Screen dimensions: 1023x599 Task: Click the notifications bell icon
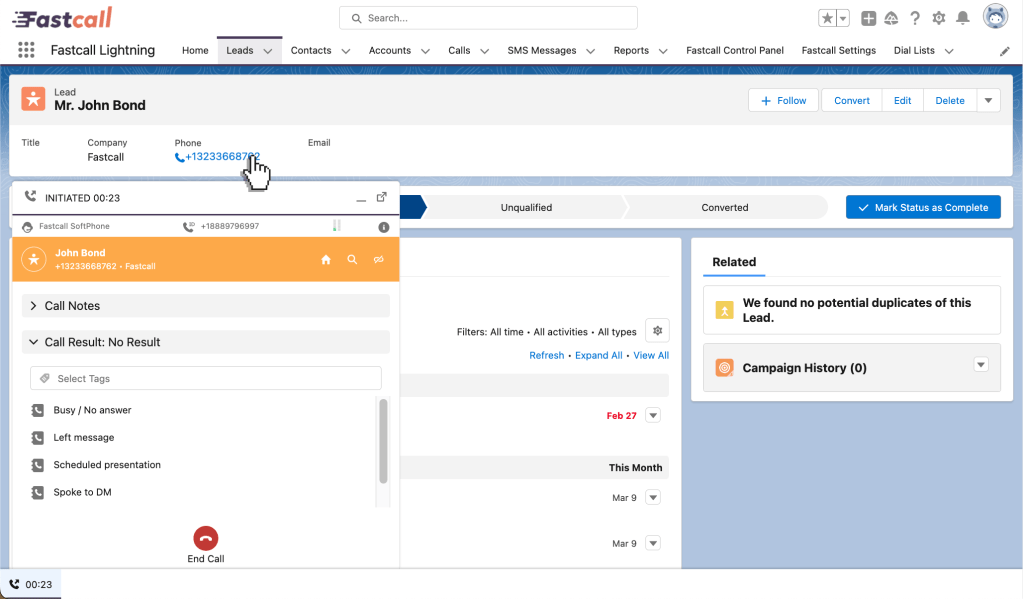coord(963,18)
